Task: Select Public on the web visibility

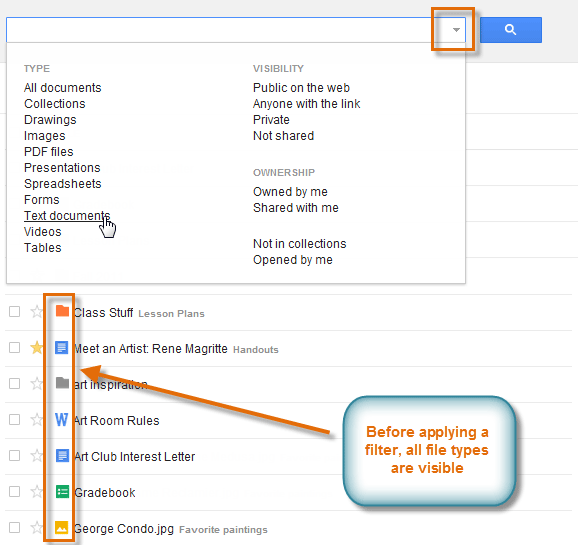Action: 301,88
